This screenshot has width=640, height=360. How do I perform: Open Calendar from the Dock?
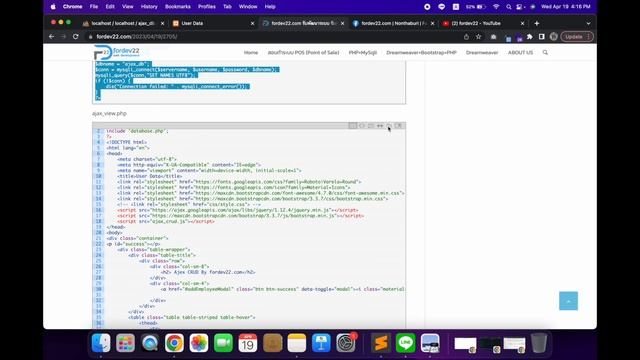[x=248, y=343]
